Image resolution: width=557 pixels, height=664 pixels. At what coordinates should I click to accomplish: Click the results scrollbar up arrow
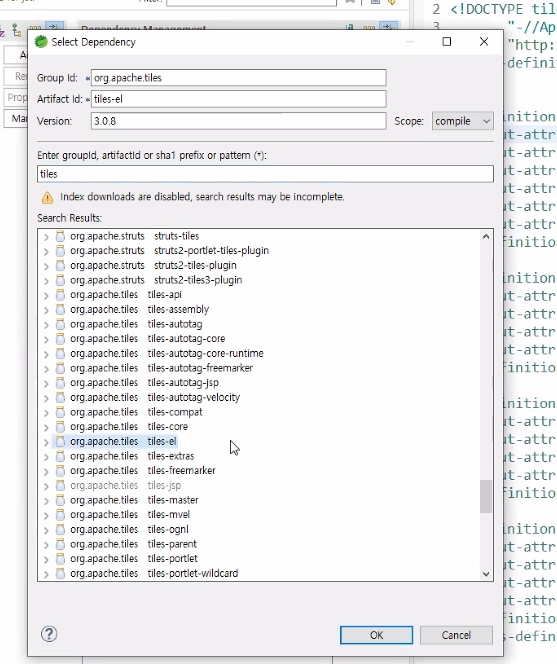[486, 237]
